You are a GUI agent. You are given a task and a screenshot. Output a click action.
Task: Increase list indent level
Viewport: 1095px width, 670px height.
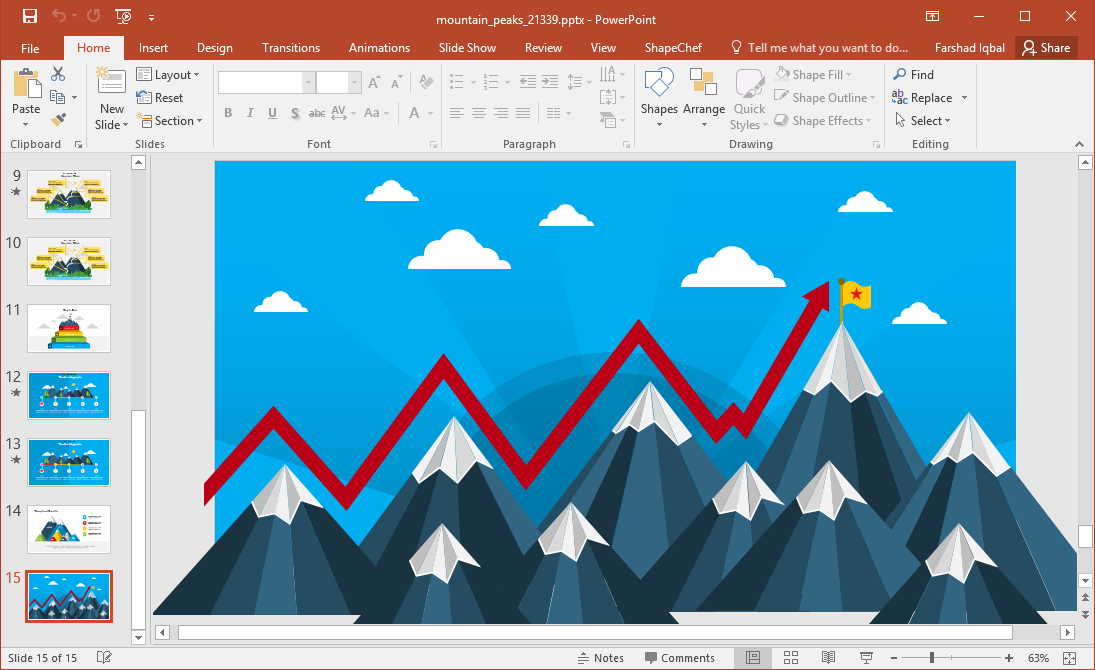550,82
